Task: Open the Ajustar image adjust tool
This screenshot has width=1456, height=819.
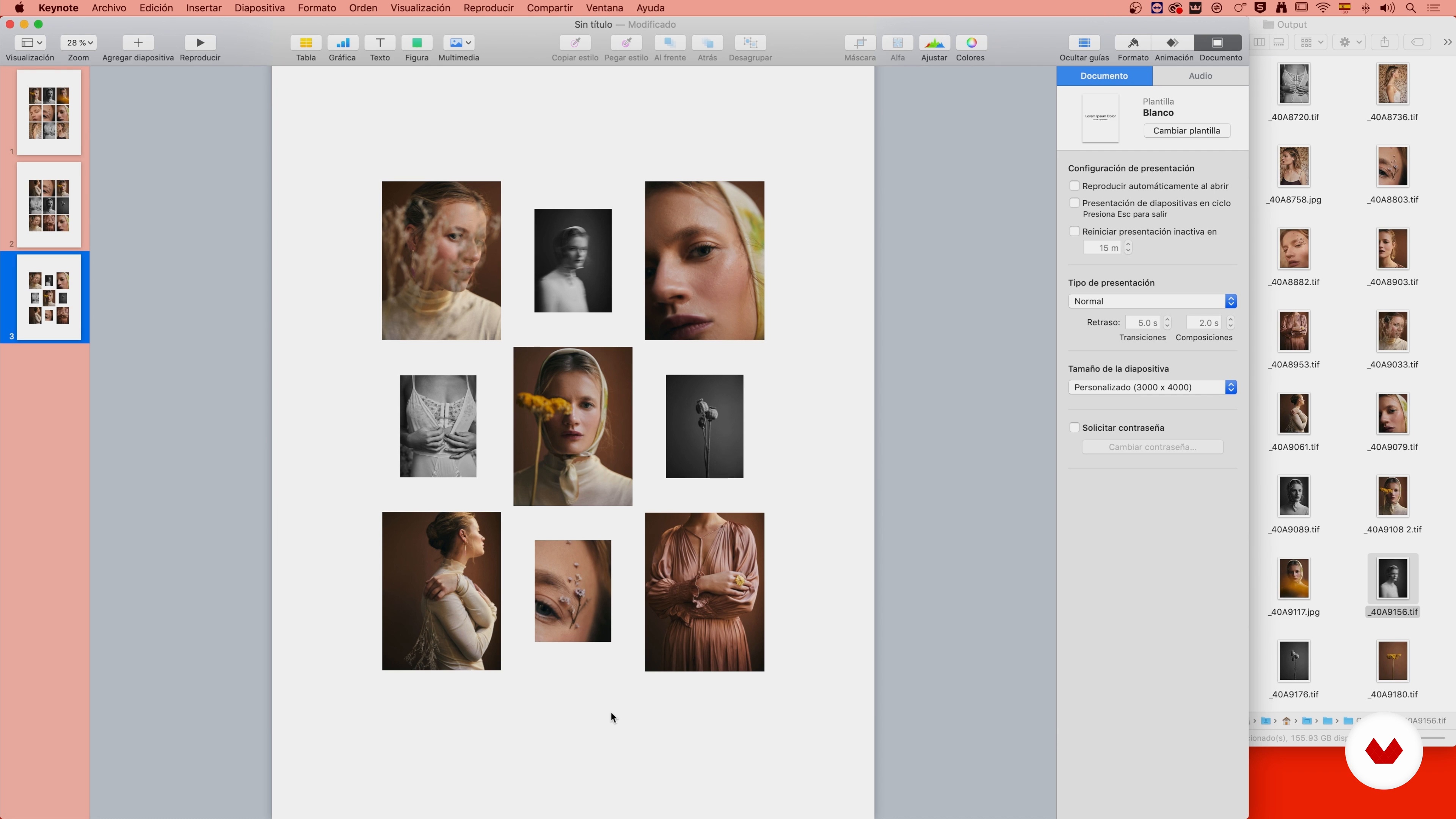Action: click(934, 43)
